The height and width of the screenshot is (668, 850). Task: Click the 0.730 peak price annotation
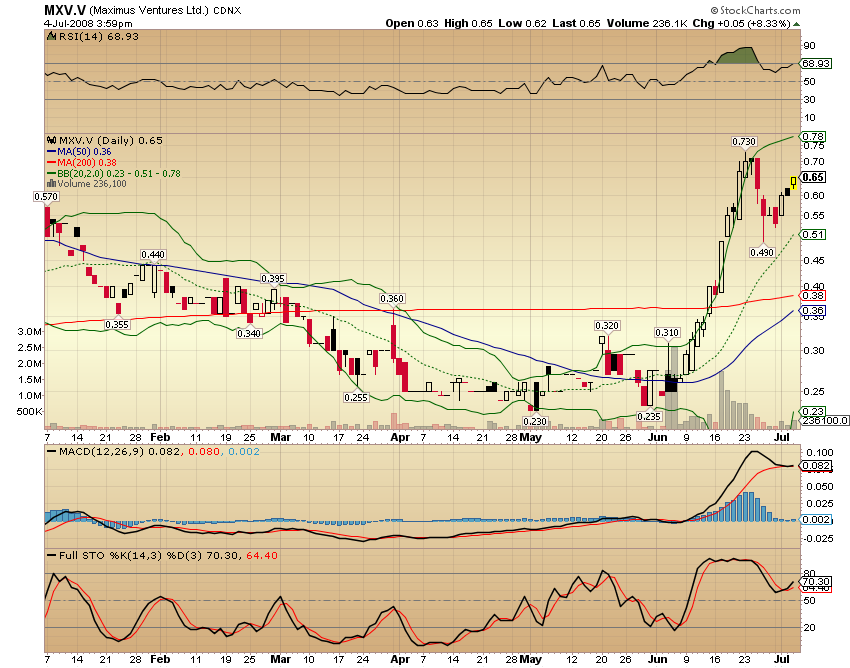coord(743,142)
